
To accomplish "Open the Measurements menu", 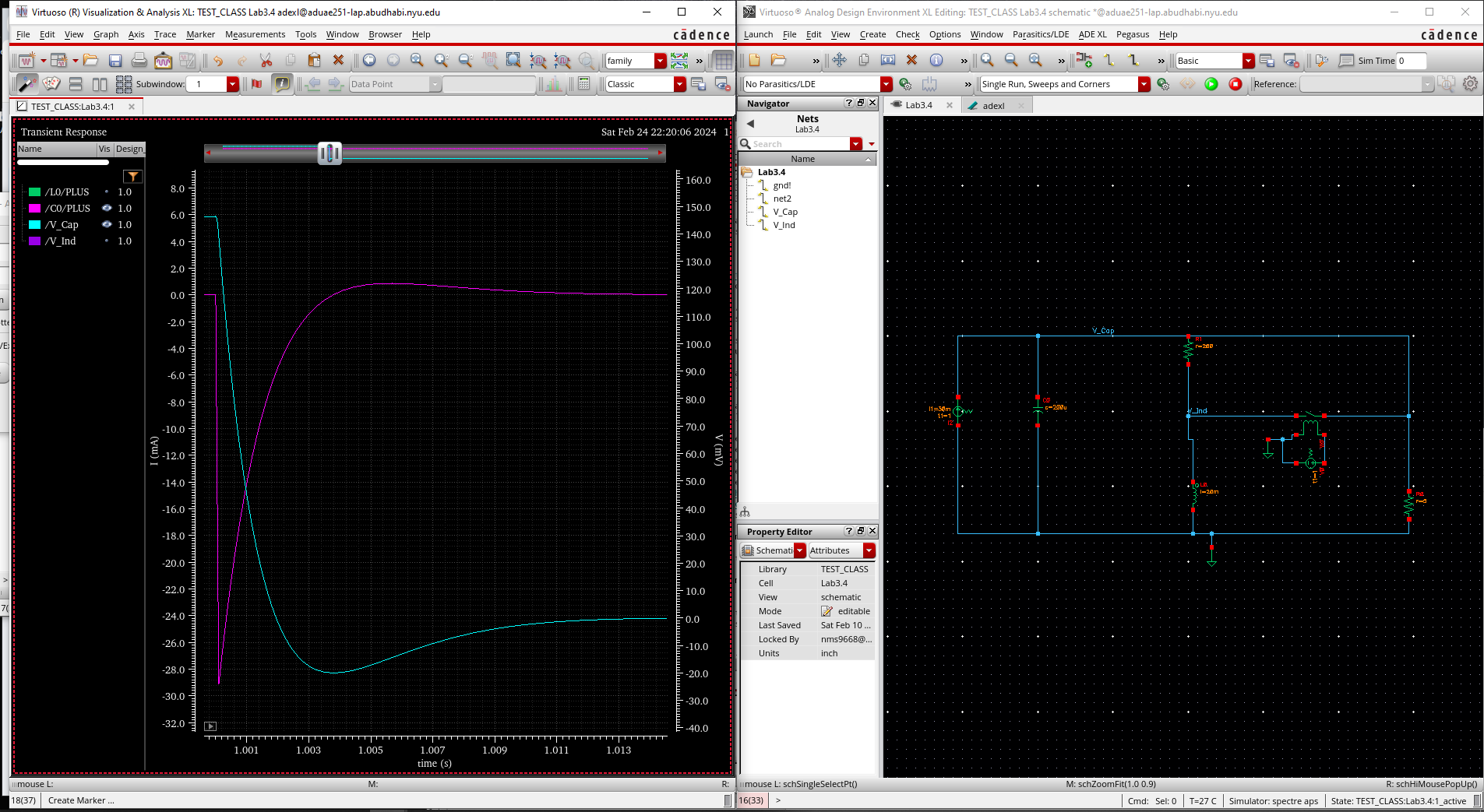I will tap(256, 34).
